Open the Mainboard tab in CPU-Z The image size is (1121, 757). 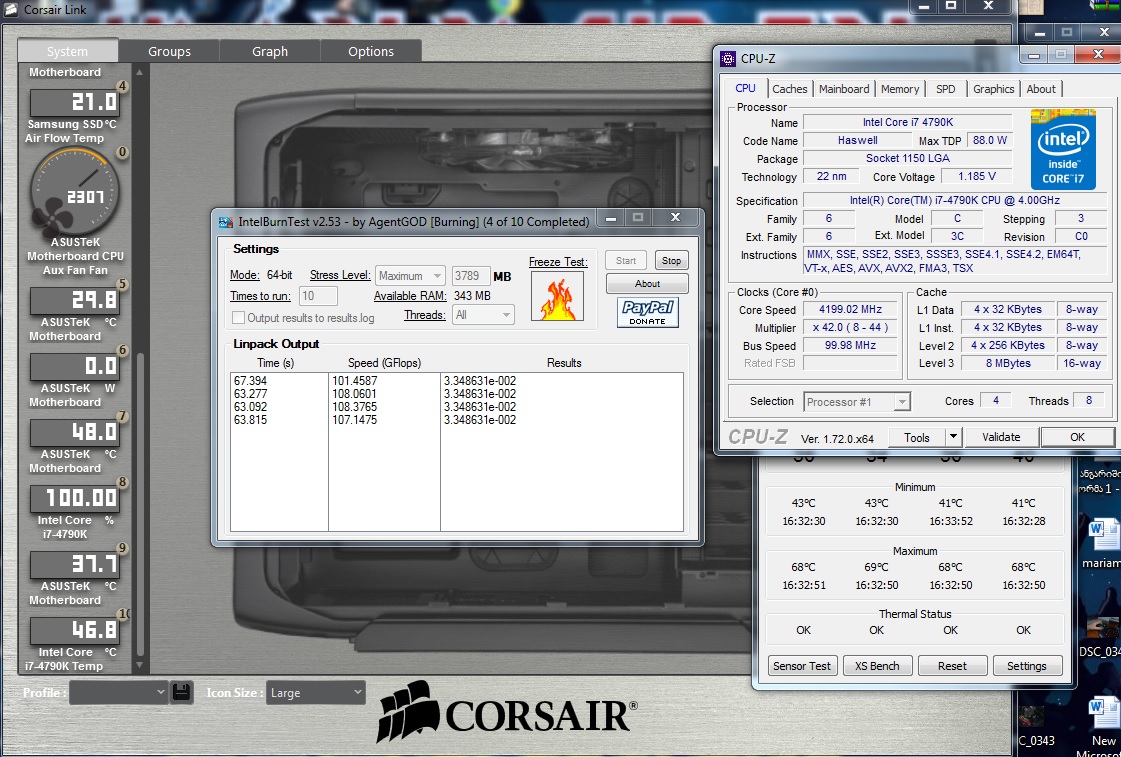(x=844, y=89)
